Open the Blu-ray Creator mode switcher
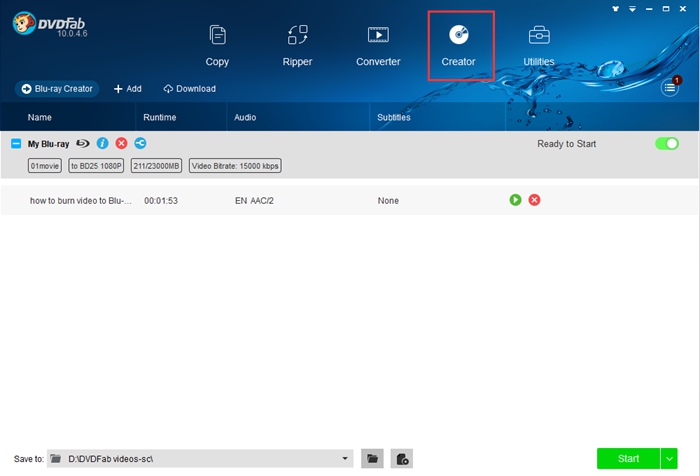 tap(57, 89)
